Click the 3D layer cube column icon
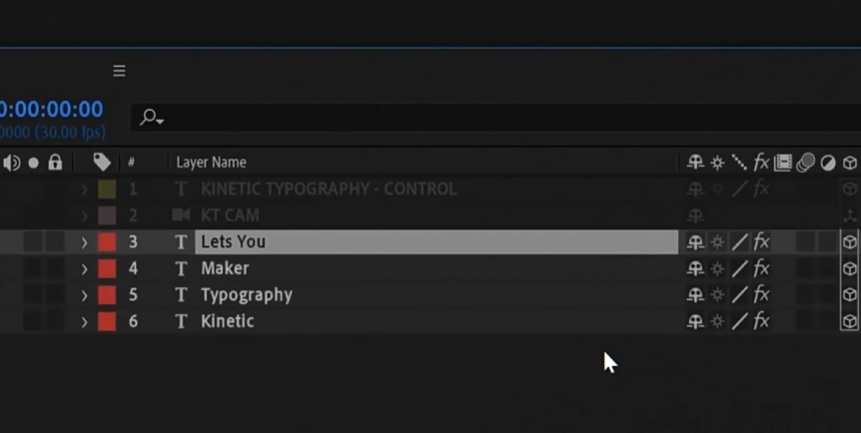Image resolution: width=861 pixels, height=433 pixels. [849, 162]
